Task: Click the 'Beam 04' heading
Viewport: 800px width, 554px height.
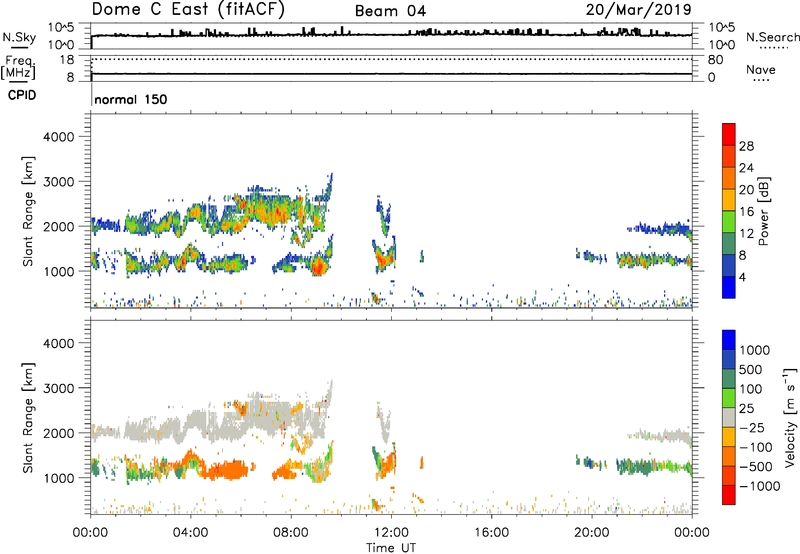Action: point(390,11)
